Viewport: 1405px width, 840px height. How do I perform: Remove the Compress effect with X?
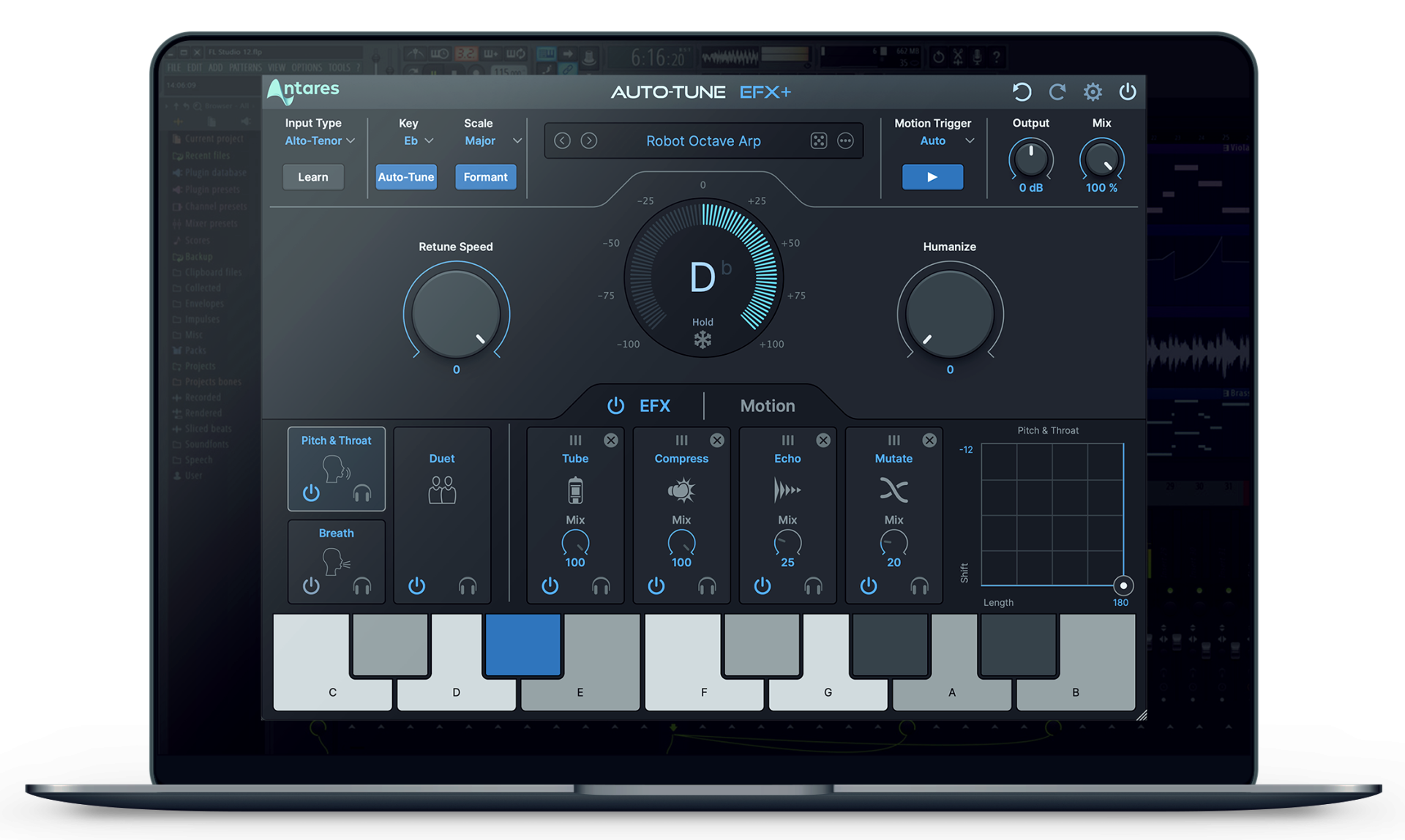coord(717,440)
